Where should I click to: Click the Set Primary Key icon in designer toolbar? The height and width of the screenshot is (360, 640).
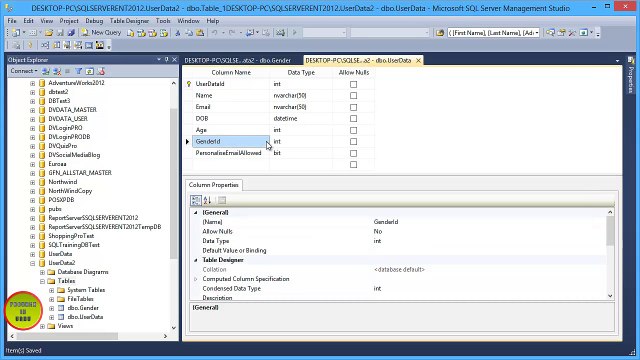tap(30, 45)
